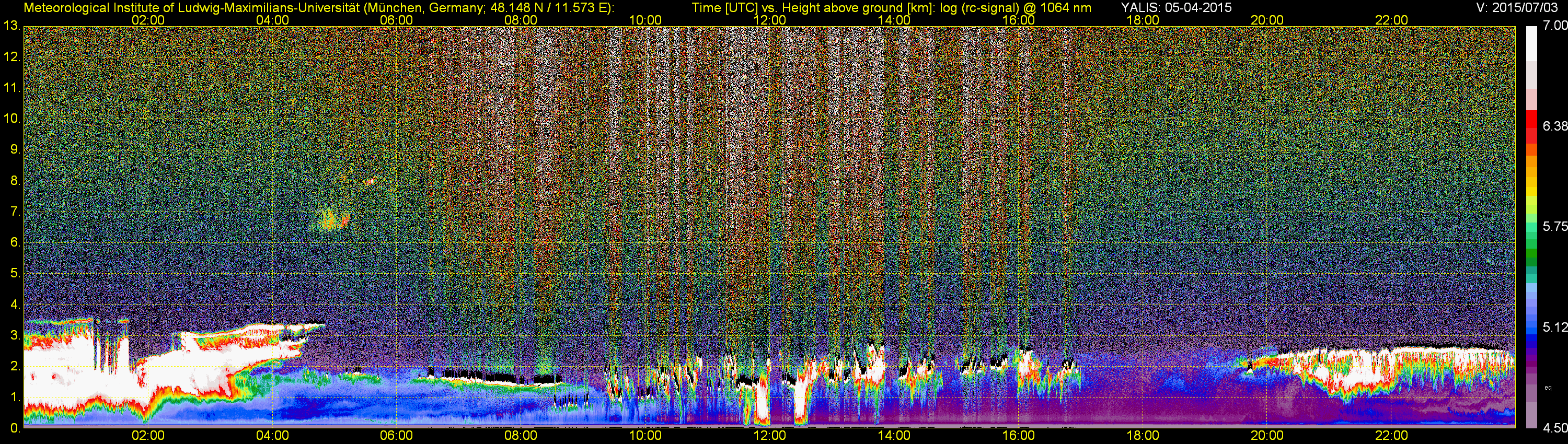This screenshot has width=1568, height=444.
Task: Click the 2 km height axis label
Action: tap(15, 366)
